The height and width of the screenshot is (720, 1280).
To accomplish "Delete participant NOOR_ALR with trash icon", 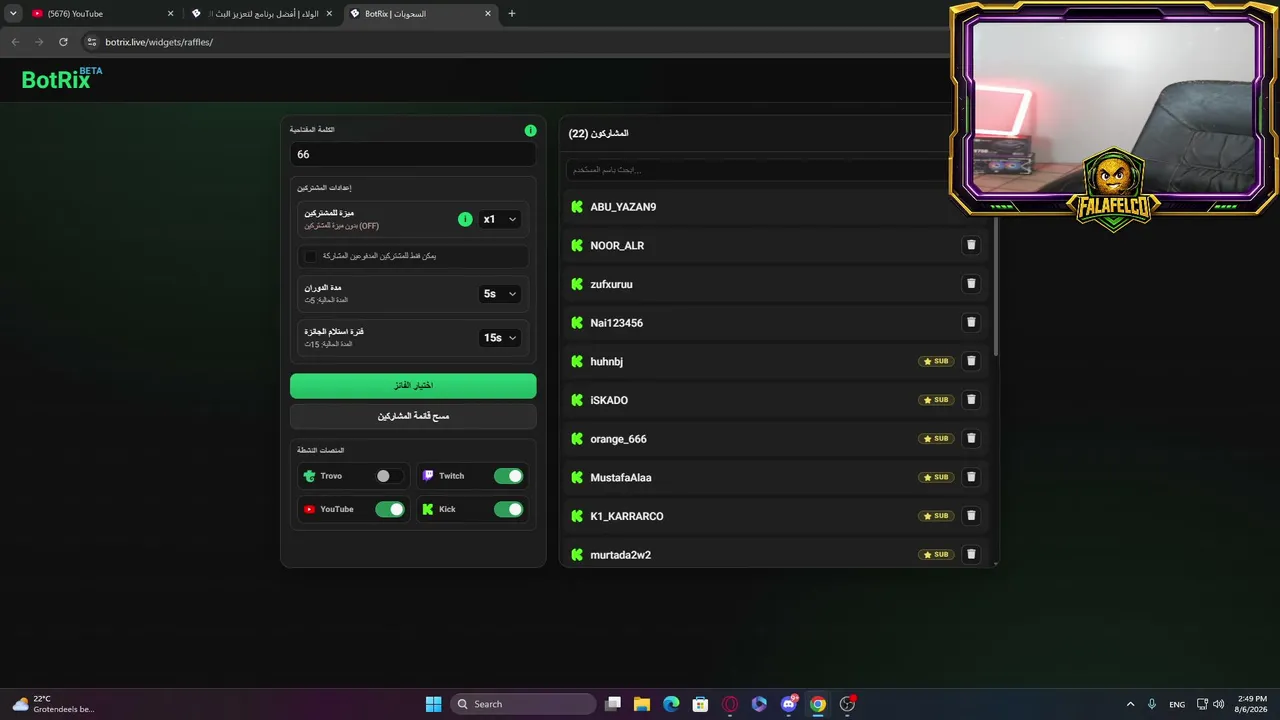I will 970,245.
